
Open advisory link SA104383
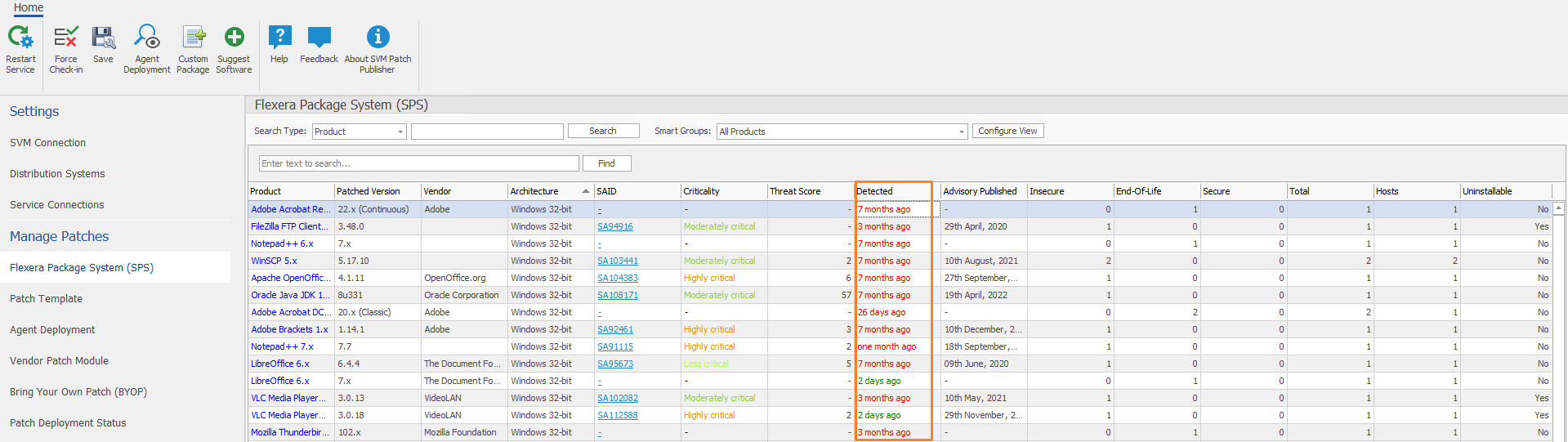tap(618, 278)
